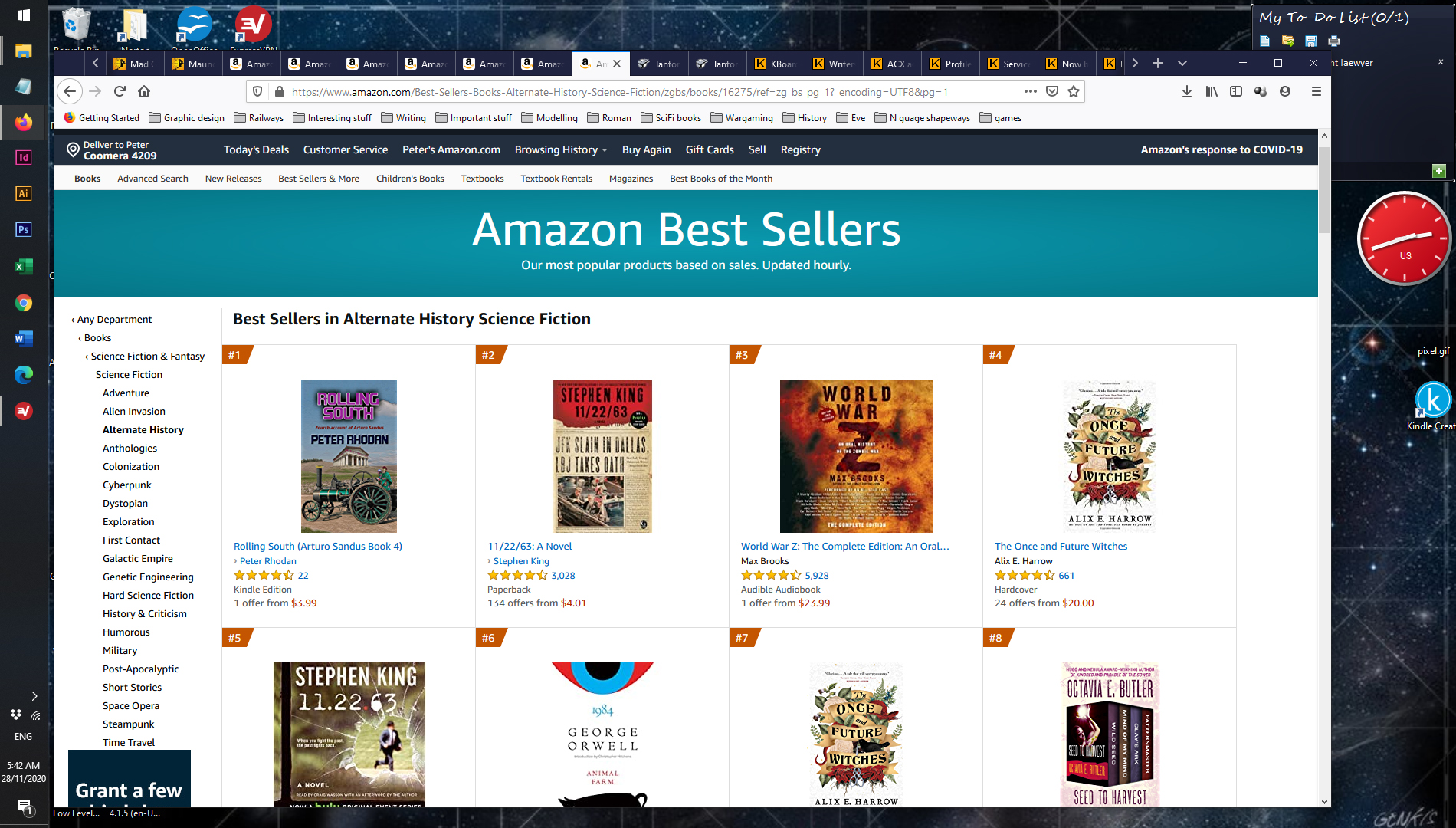Bookmark this page with the star
The height and width of the screenshot is (828, 1456).
click(x=1074, y=91)
